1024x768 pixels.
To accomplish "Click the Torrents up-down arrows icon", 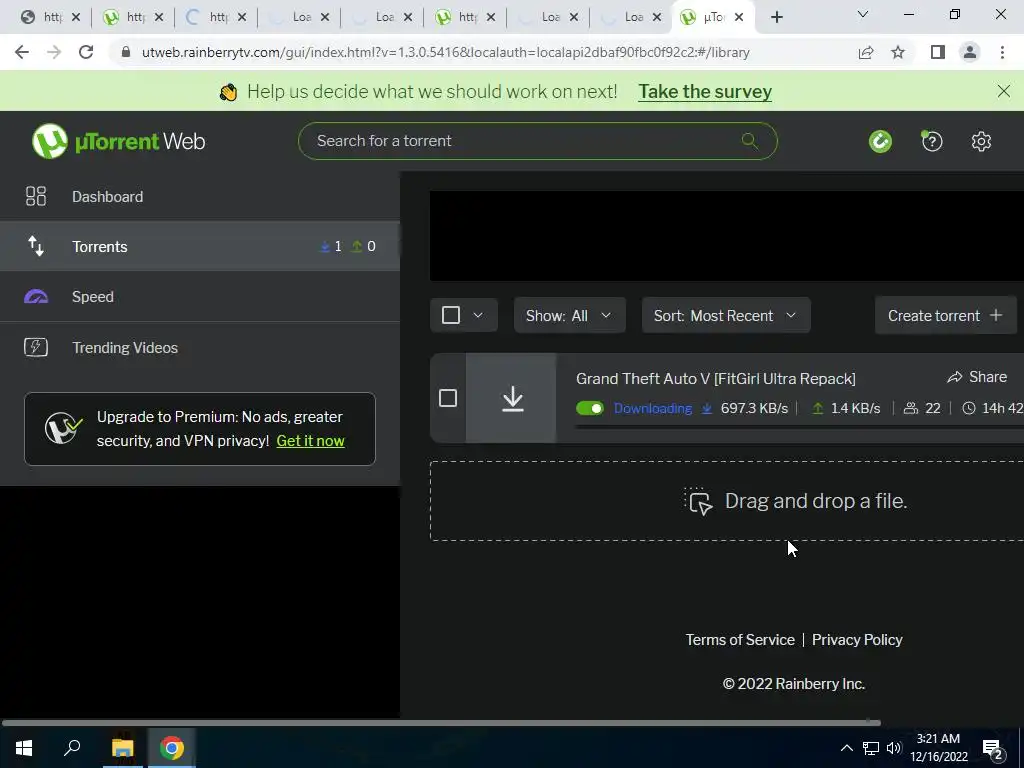I will coord(36,246).
